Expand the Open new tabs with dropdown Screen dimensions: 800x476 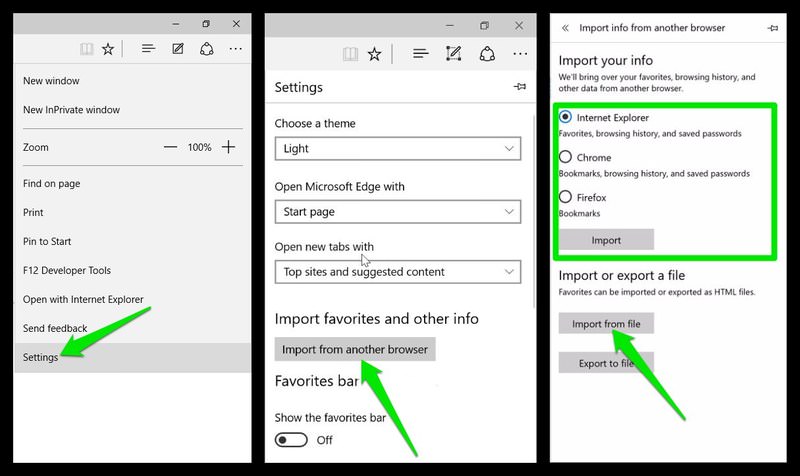click(398, 272)
